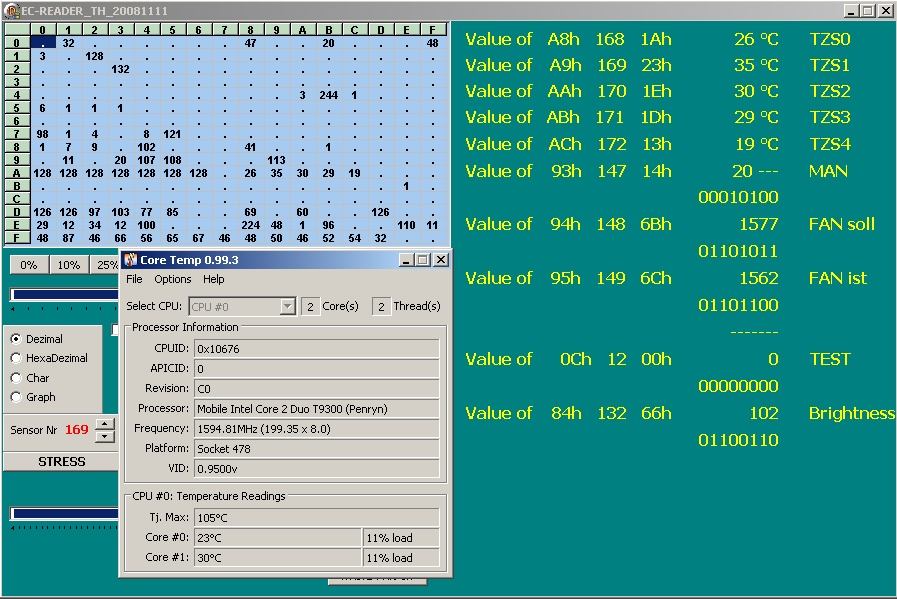Click the APICID field
Screen dimensions: 897x599
(x=317, y=369)
